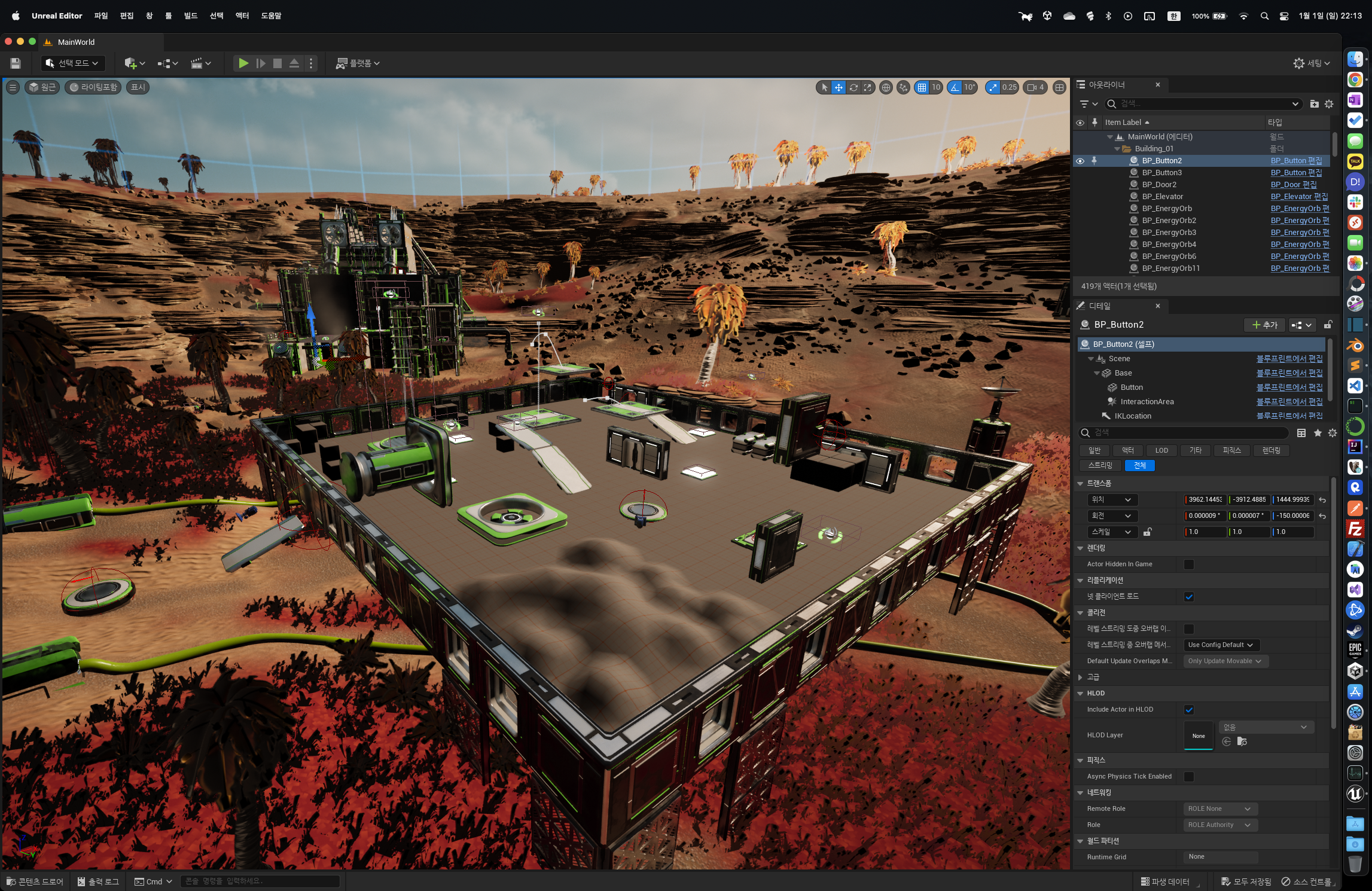This screenshot has height=891, width=1372.
Task: Click outliner add folder icon
Action: (1314, 104)
